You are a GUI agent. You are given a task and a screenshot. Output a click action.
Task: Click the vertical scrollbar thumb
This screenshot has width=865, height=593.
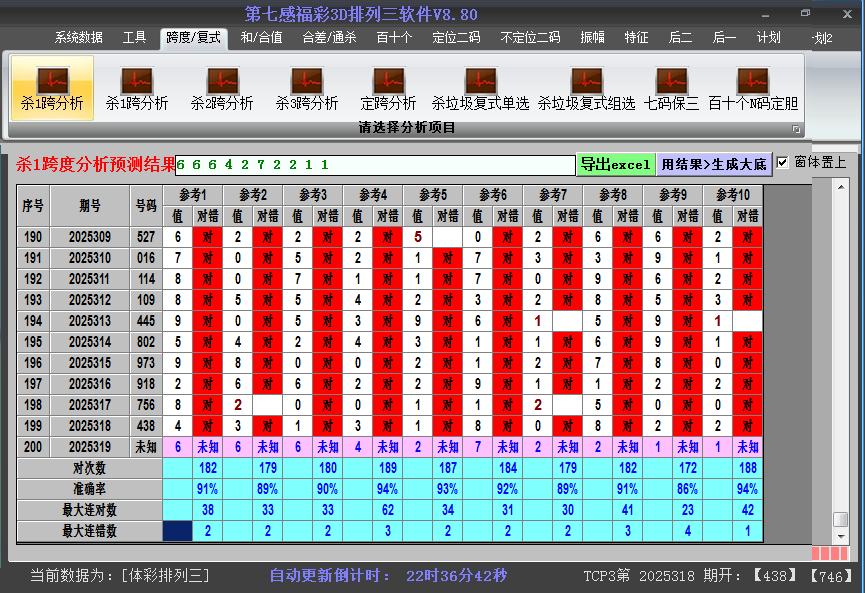[841, 519]
